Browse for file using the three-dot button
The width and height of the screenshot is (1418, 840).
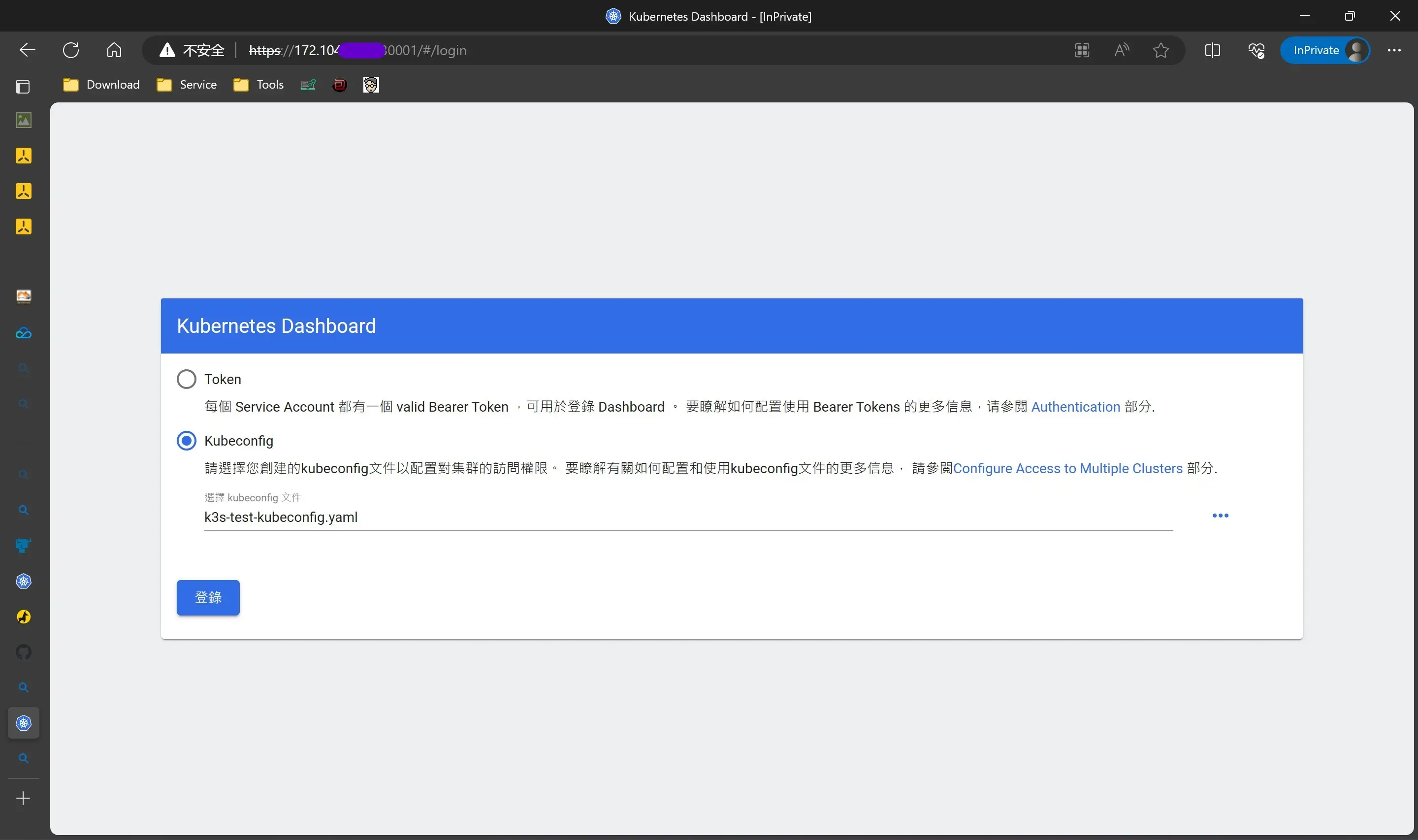point(1220,516)
